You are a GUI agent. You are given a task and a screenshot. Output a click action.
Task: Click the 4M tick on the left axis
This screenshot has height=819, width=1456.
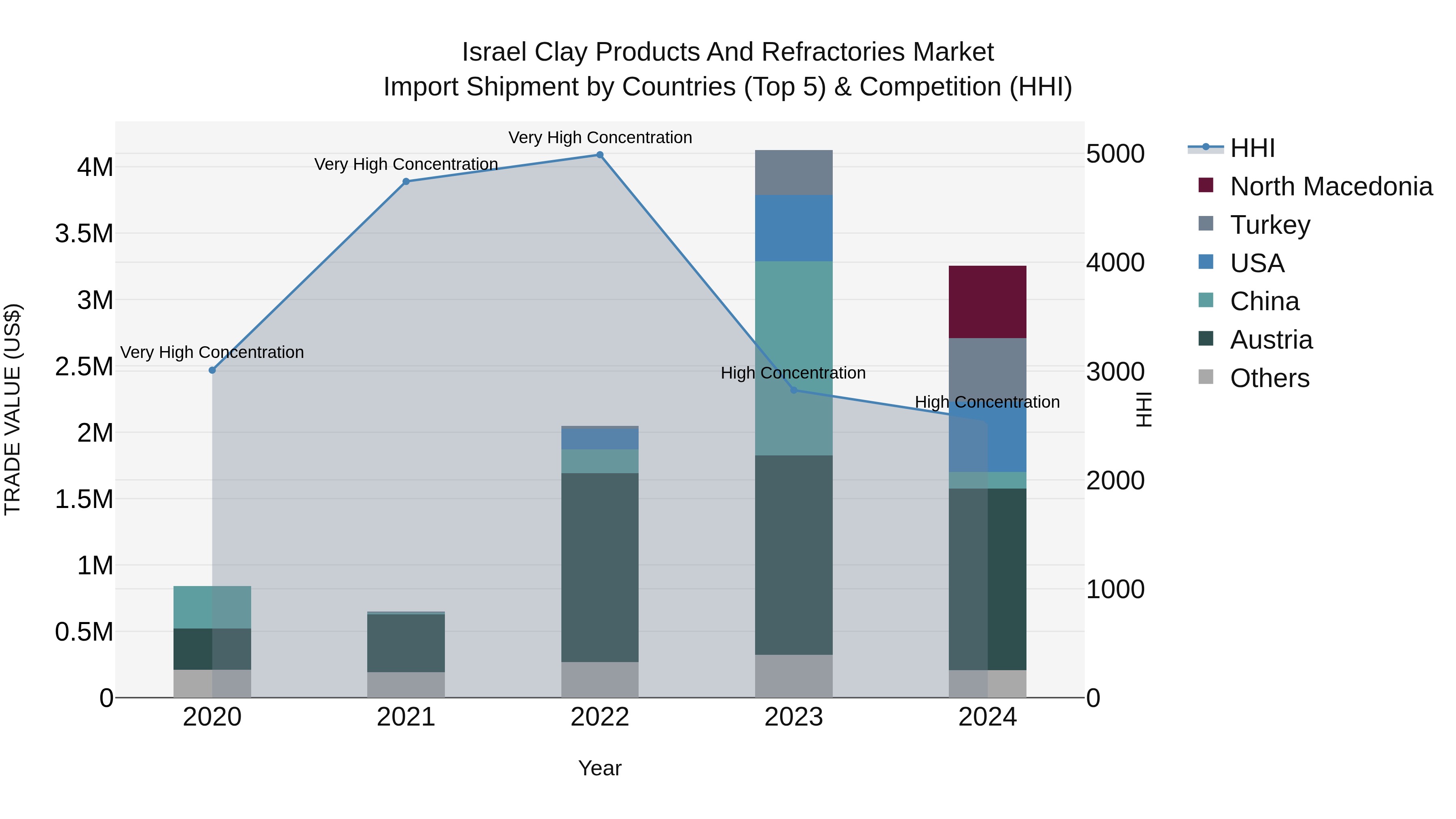pyautogui.click(x=95, y=167)
